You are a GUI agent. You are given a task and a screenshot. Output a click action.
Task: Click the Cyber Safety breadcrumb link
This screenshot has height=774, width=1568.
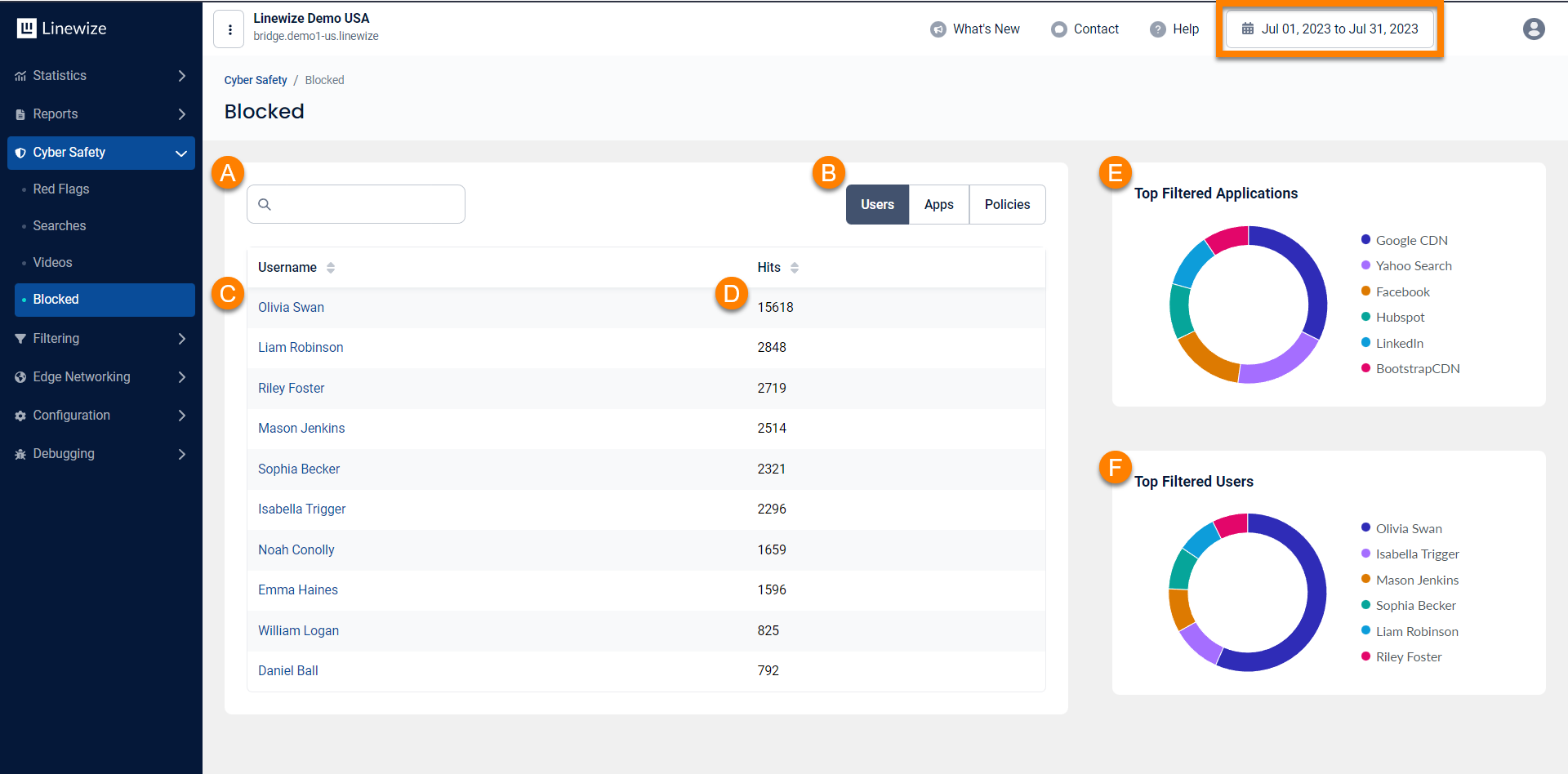(x=256, y=80)
